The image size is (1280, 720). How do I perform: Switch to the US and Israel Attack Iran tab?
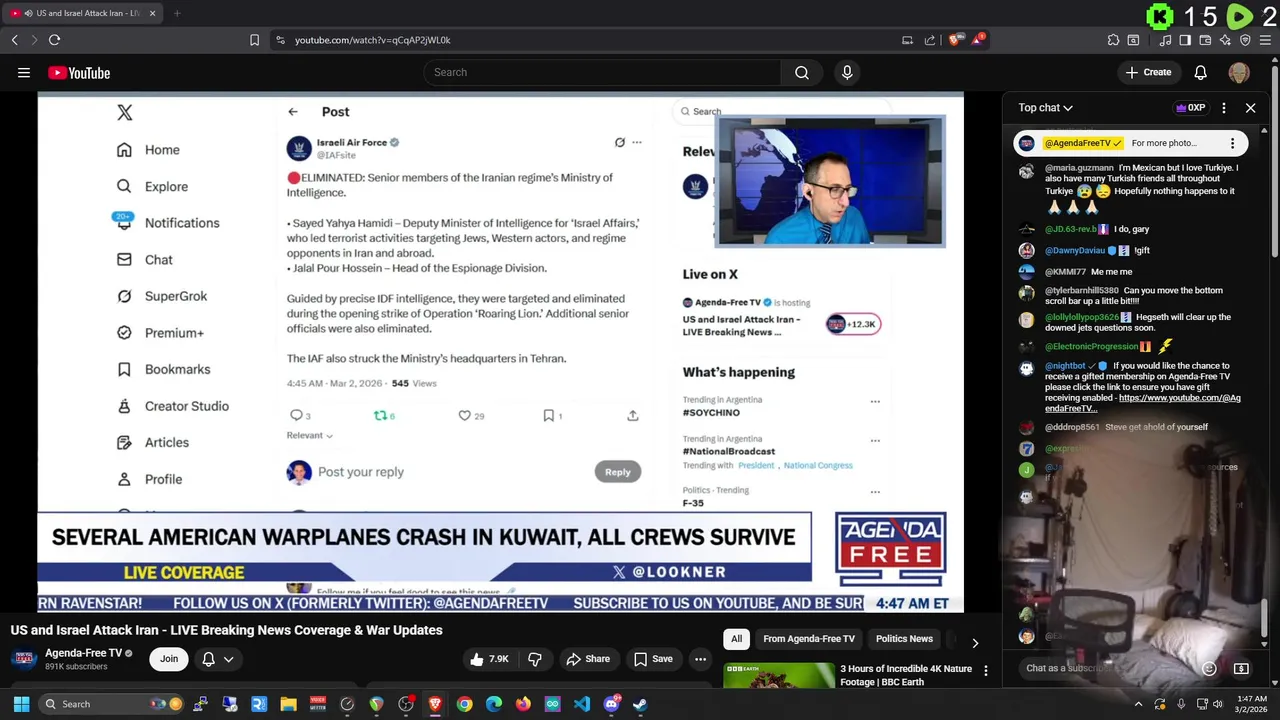coord(82,13)
